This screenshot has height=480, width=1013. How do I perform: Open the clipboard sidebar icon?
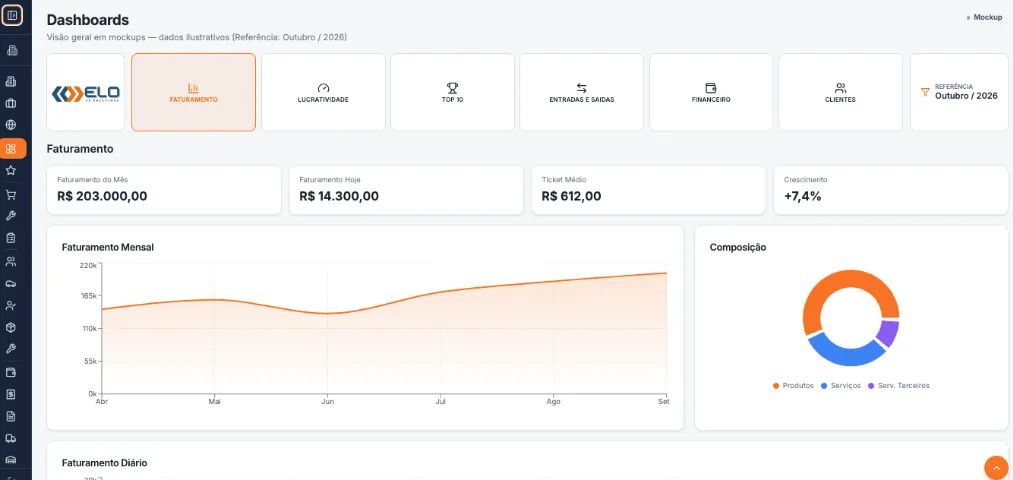[11, 238]
